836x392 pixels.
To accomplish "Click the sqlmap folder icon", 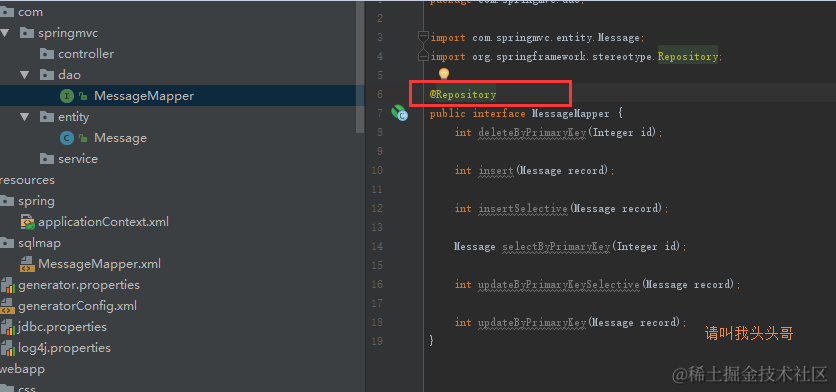I will point(7,243).
